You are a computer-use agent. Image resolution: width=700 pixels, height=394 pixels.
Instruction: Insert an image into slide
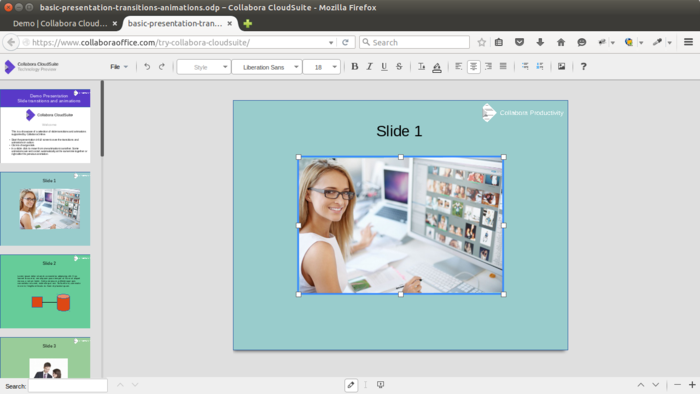point(561,66)
